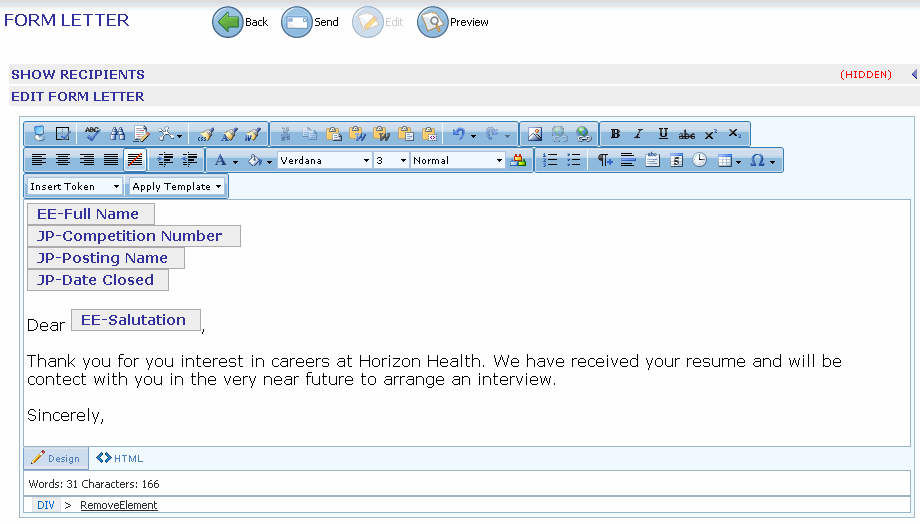Switch to the HTML tab
920x524 pixels.
coord(120,458)
